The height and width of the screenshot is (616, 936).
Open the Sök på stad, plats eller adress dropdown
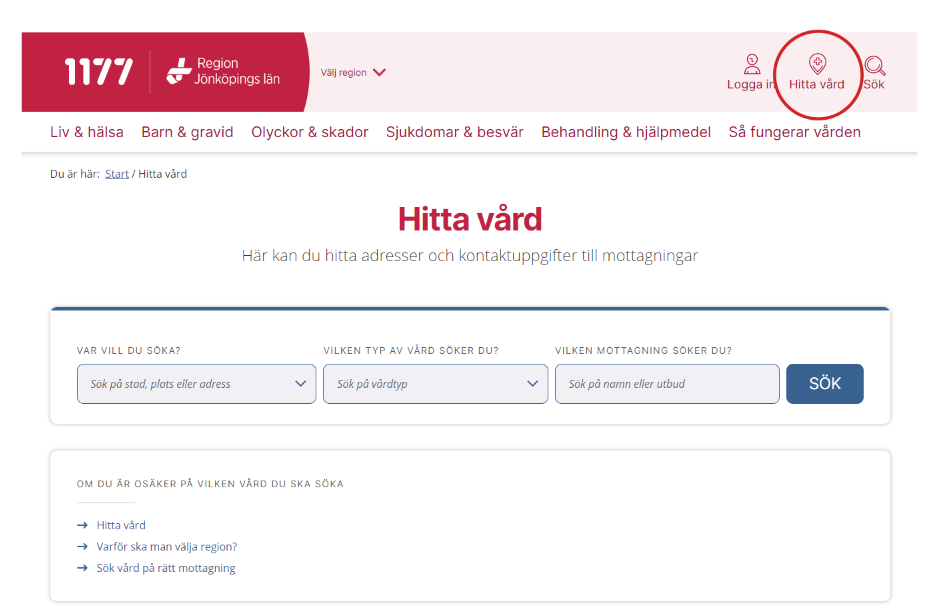point(196,384)
